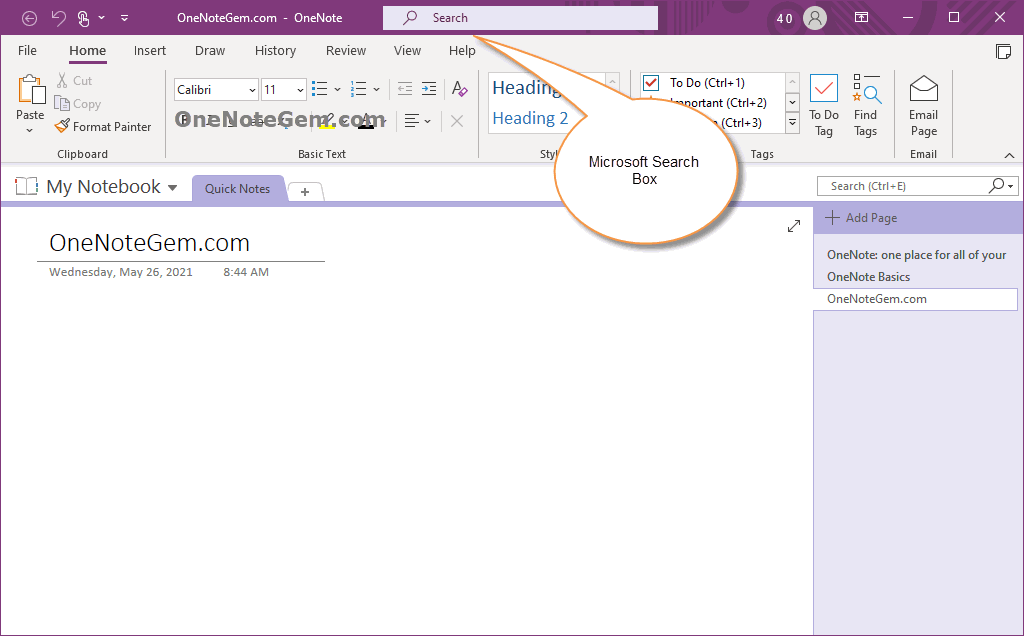Click the Back arrow in title bar
Image resolution: width=1024 pixels, height=636 pixels.
[x=30, y=18]
